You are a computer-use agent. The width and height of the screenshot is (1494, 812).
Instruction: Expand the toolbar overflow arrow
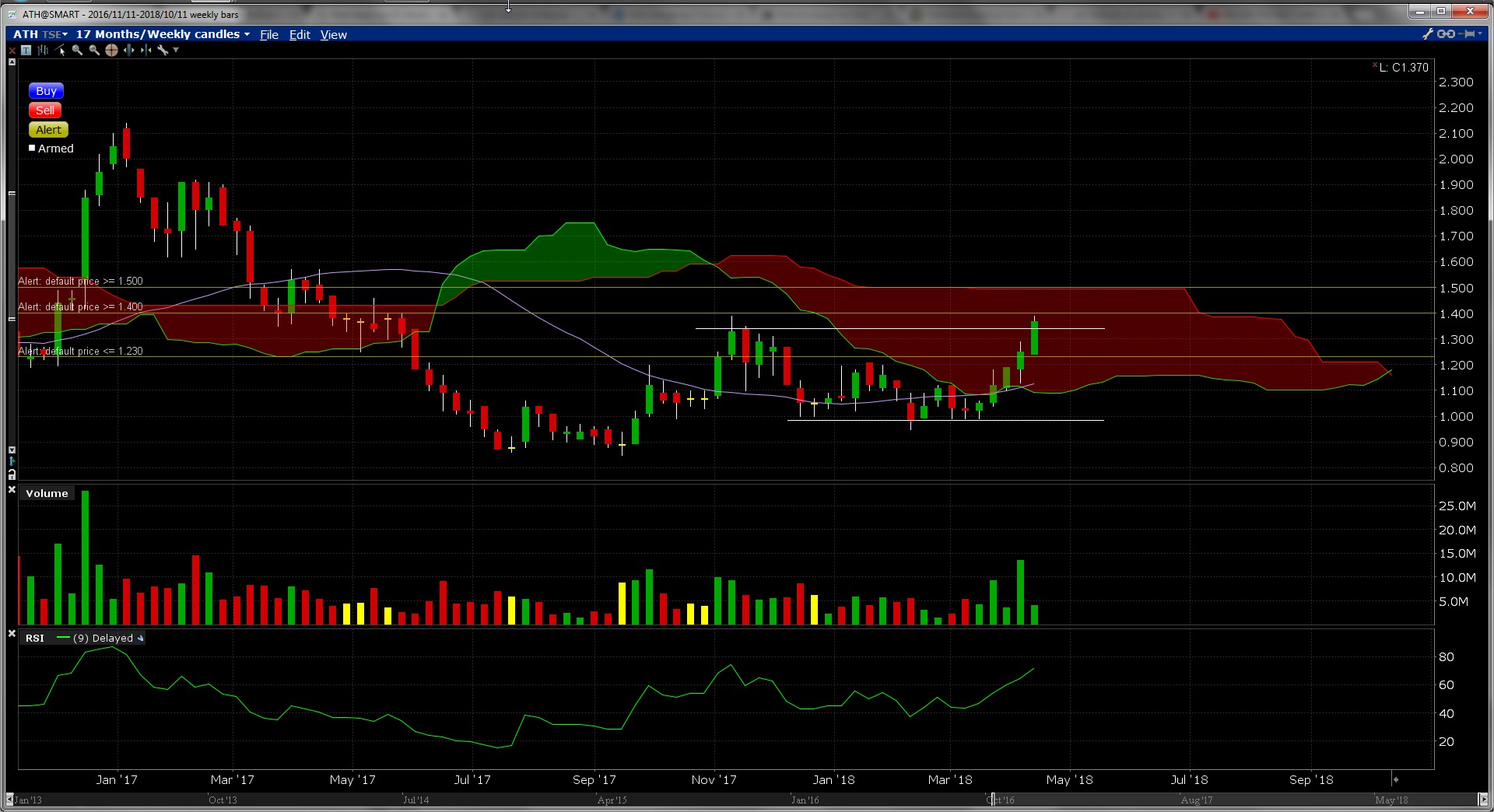[176, 50]
